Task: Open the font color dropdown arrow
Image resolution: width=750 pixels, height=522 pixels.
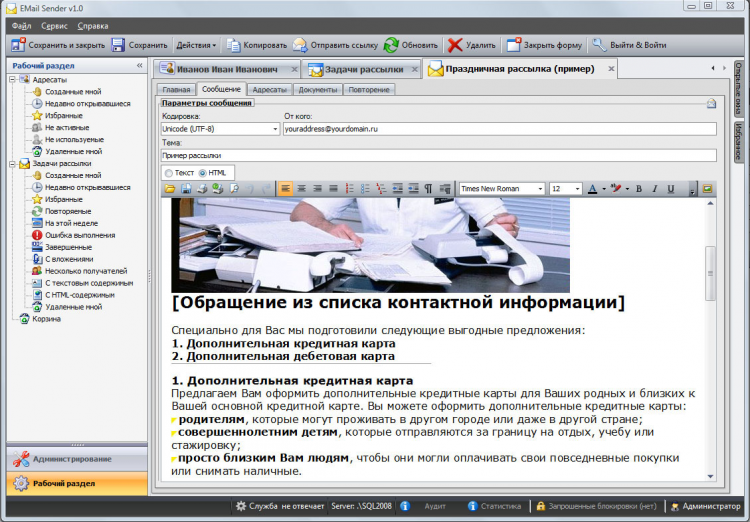Action: click(x=604, y=189)
